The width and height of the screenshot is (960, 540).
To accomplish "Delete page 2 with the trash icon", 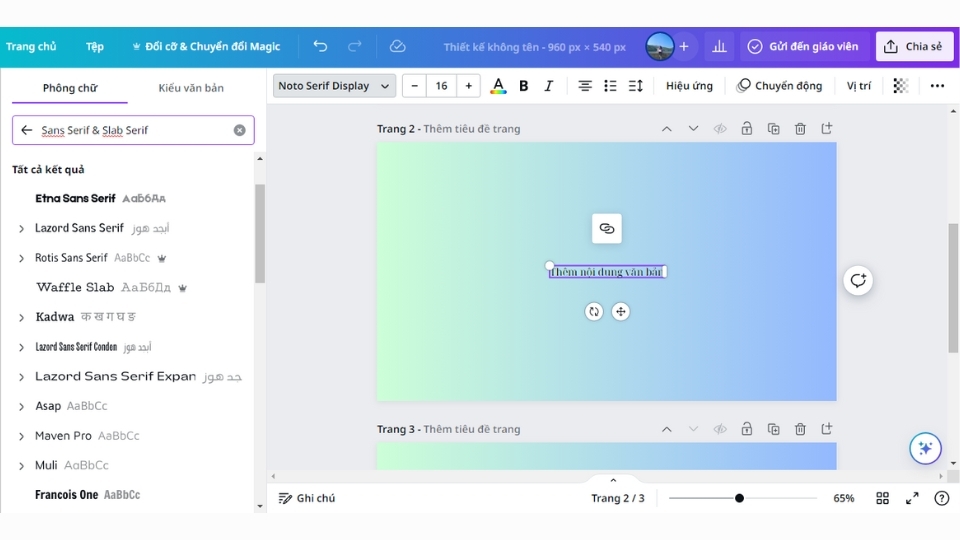I will point(800,129).
